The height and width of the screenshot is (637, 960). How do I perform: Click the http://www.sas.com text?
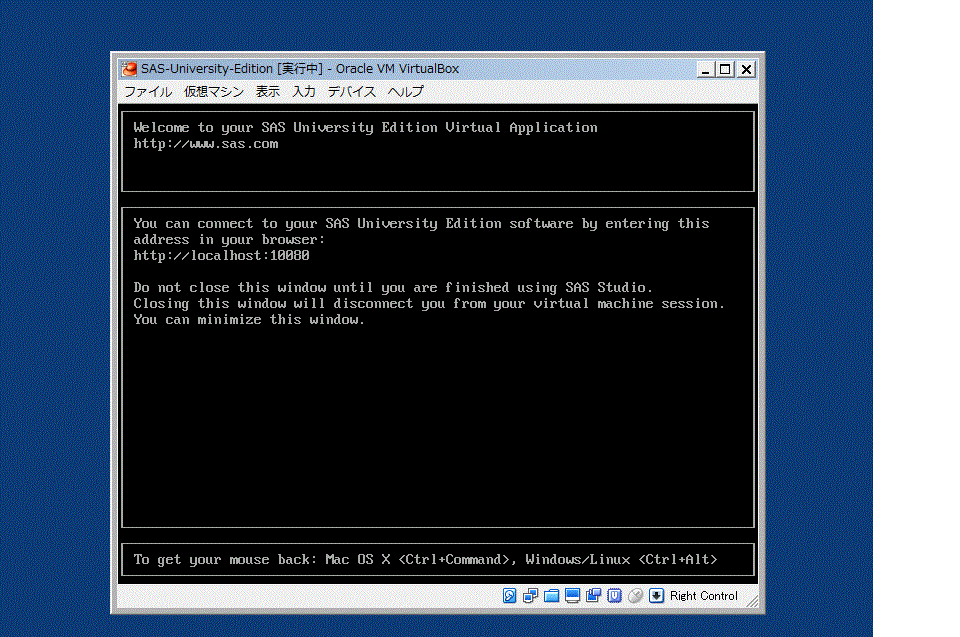click(x=206, y=144)
